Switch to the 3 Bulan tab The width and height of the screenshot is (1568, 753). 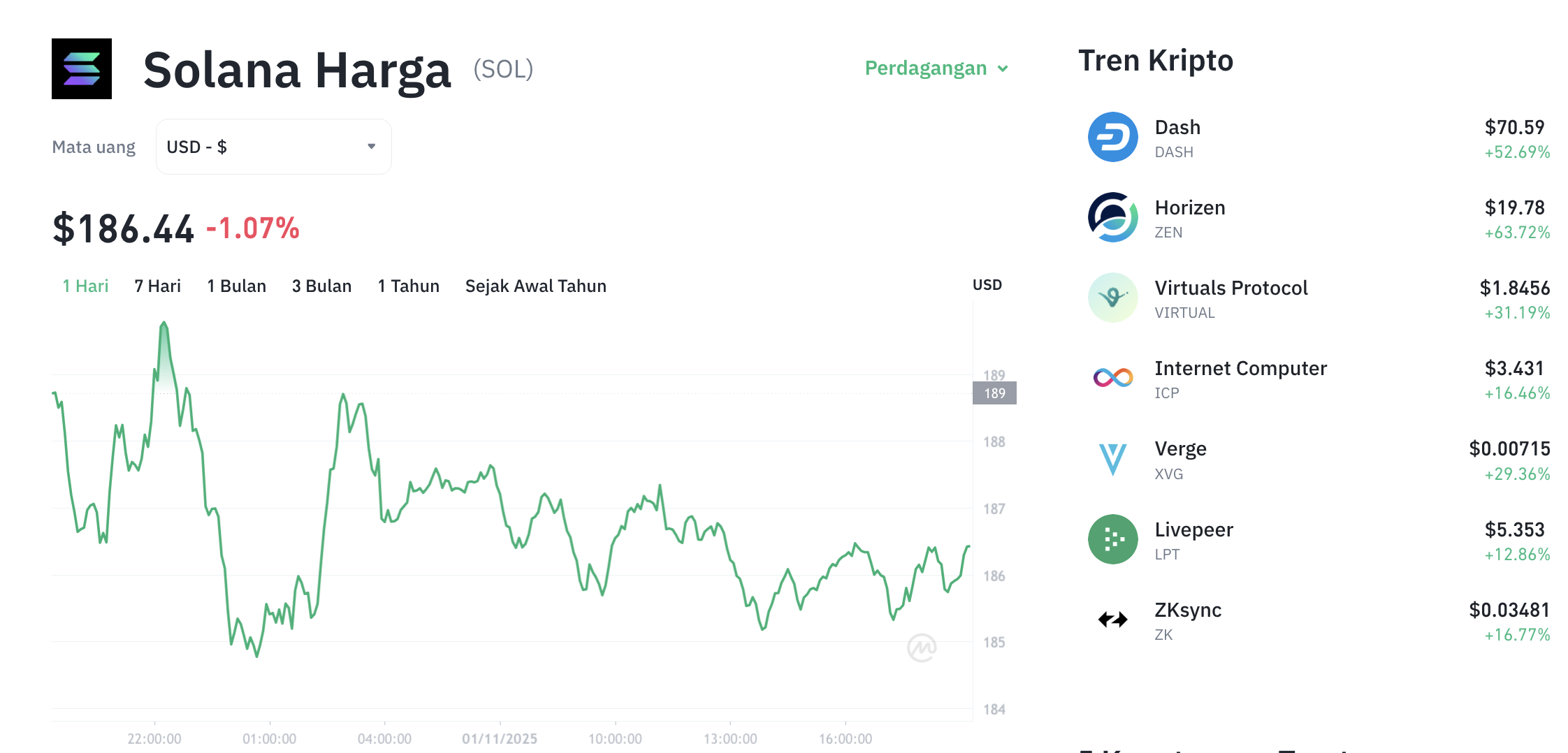pyautogui.click(x=321, y=286)
